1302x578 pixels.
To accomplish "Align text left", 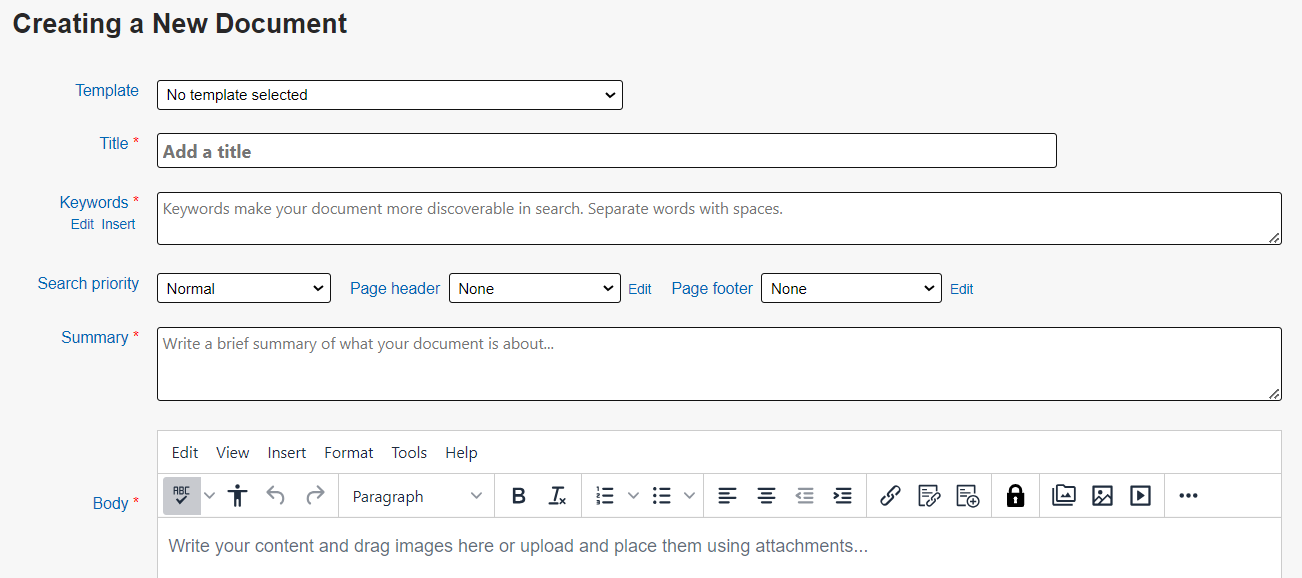I will pos(728,496).
